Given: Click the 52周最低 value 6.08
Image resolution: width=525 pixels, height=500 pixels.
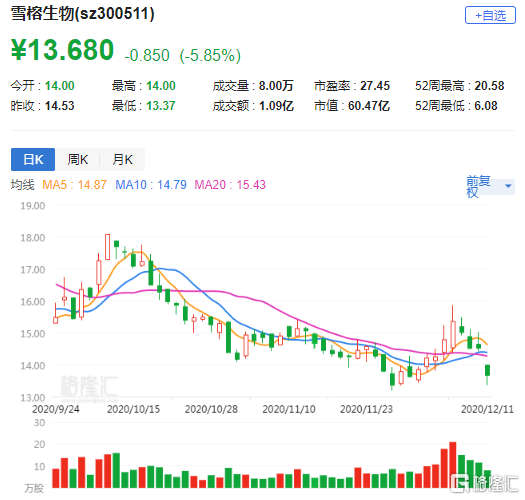Looking at the screenshot, I should 486,106.
